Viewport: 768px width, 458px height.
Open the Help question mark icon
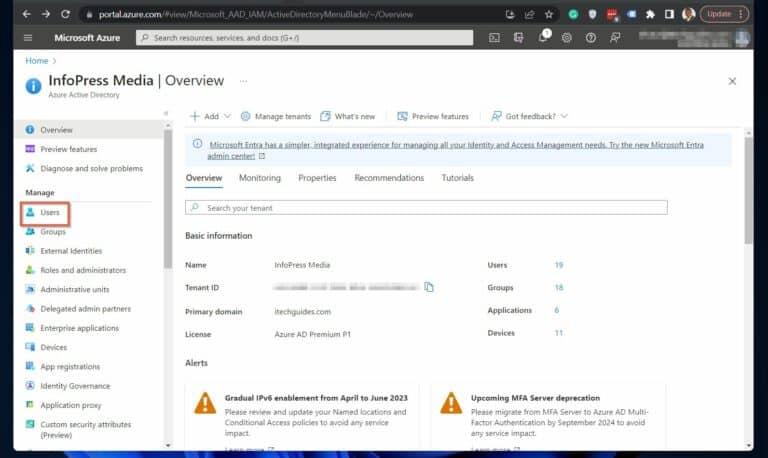(x=591, y=38)
